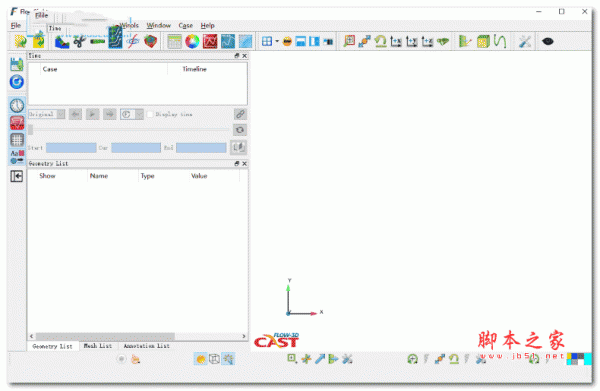The height and width of the screenshot is (391, 600).
Task: Open the Original dropdown in Time panel
Action: [x=47, y=114]
